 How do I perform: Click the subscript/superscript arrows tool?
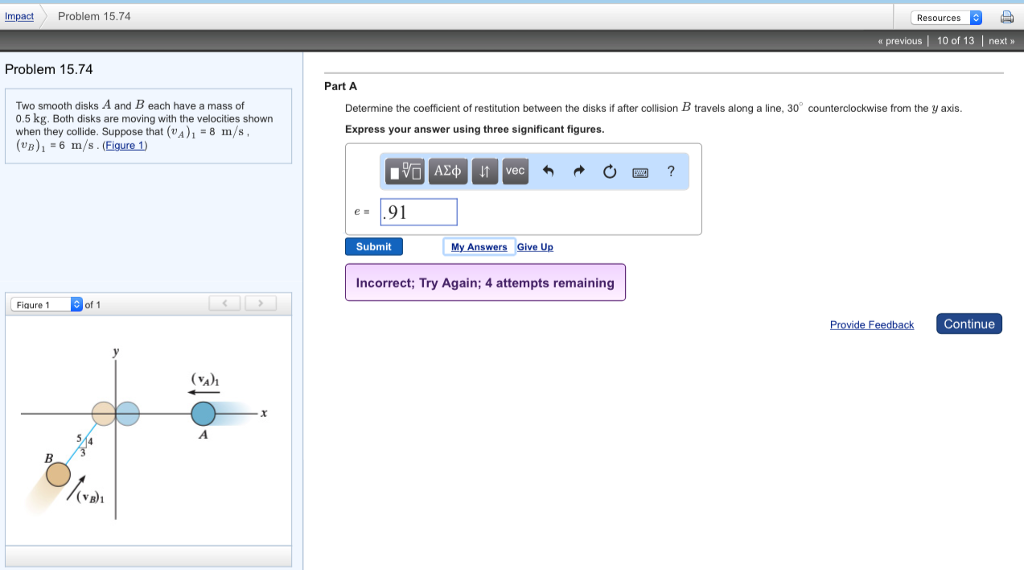pos(484,172)
